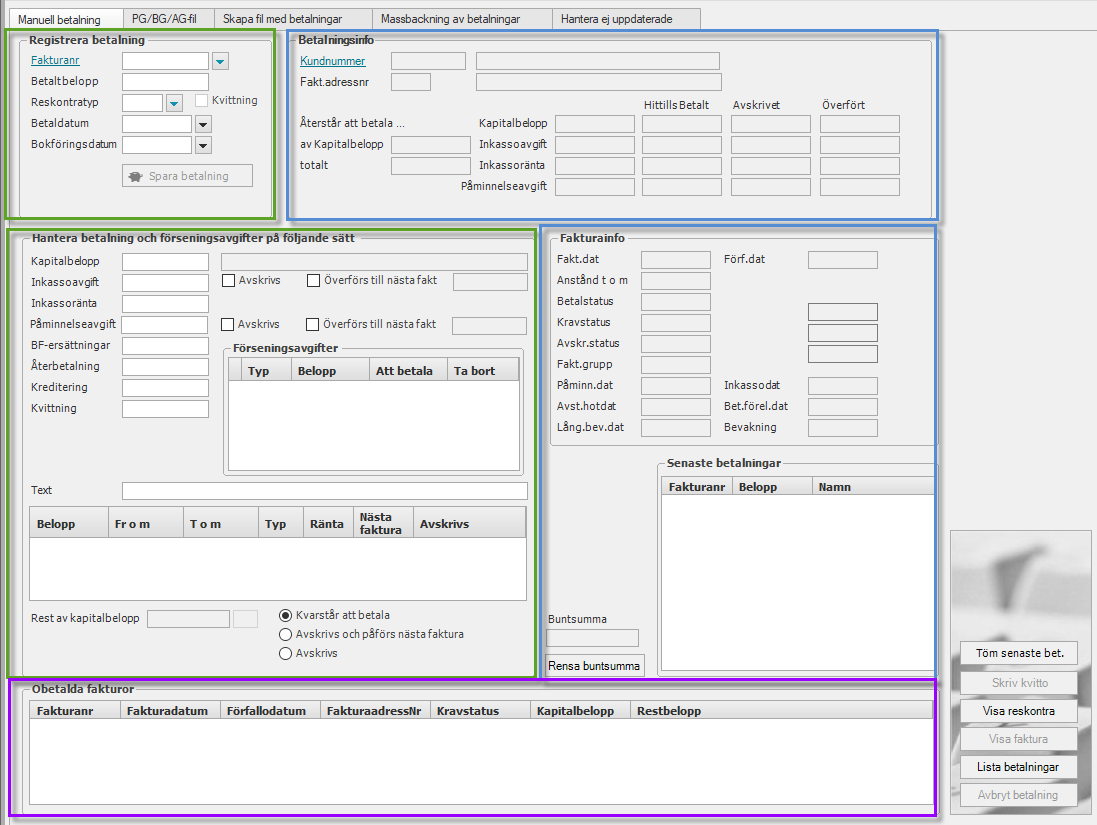Image resolution: width=1097 pixels, height=825 pixels.
Task: Click the Inkassoränta field under Hantera betalning
Action: tap(165, 304)
